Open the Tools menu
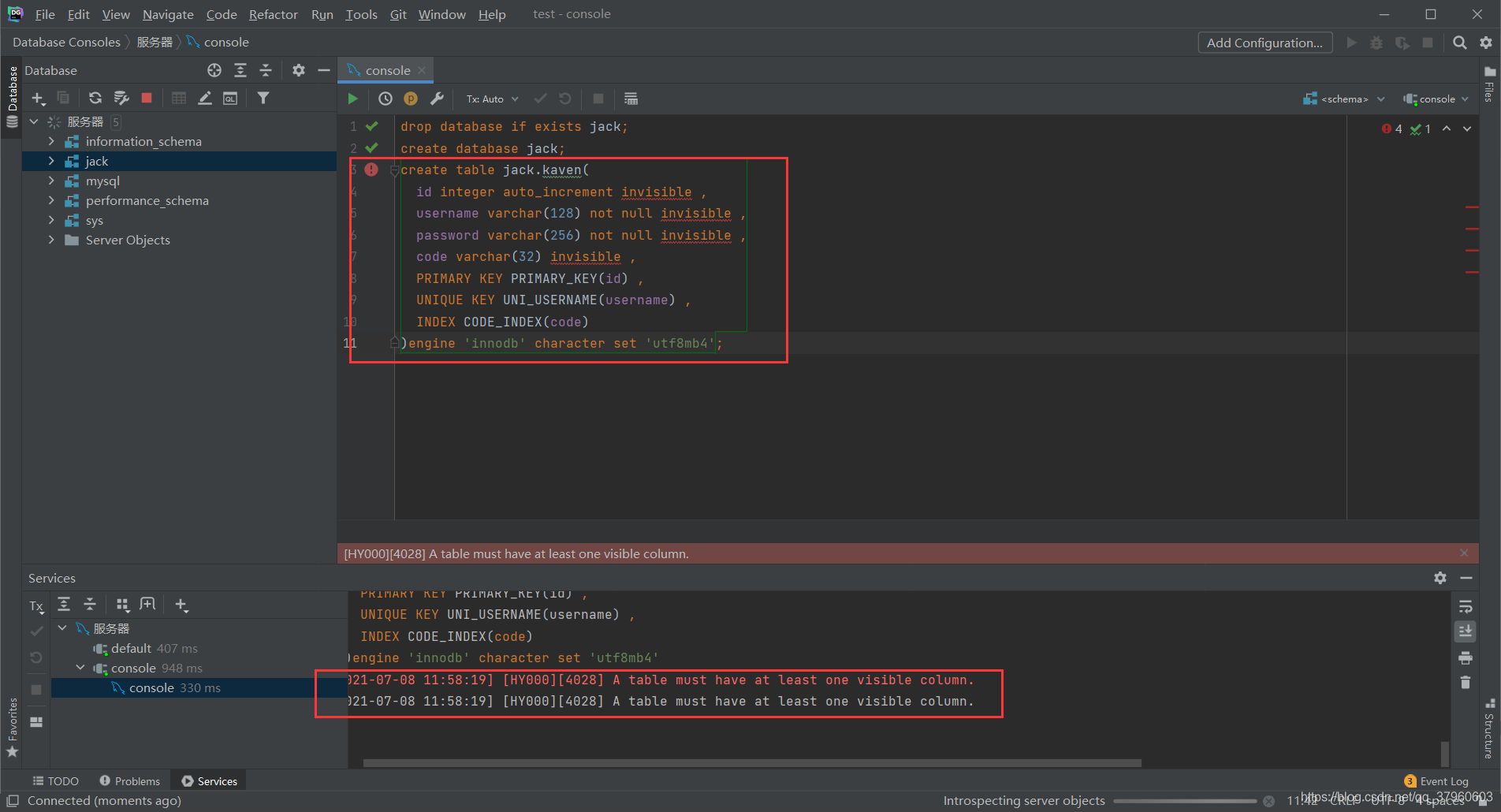The image size is (1501, 812). (x=361, y=14)
